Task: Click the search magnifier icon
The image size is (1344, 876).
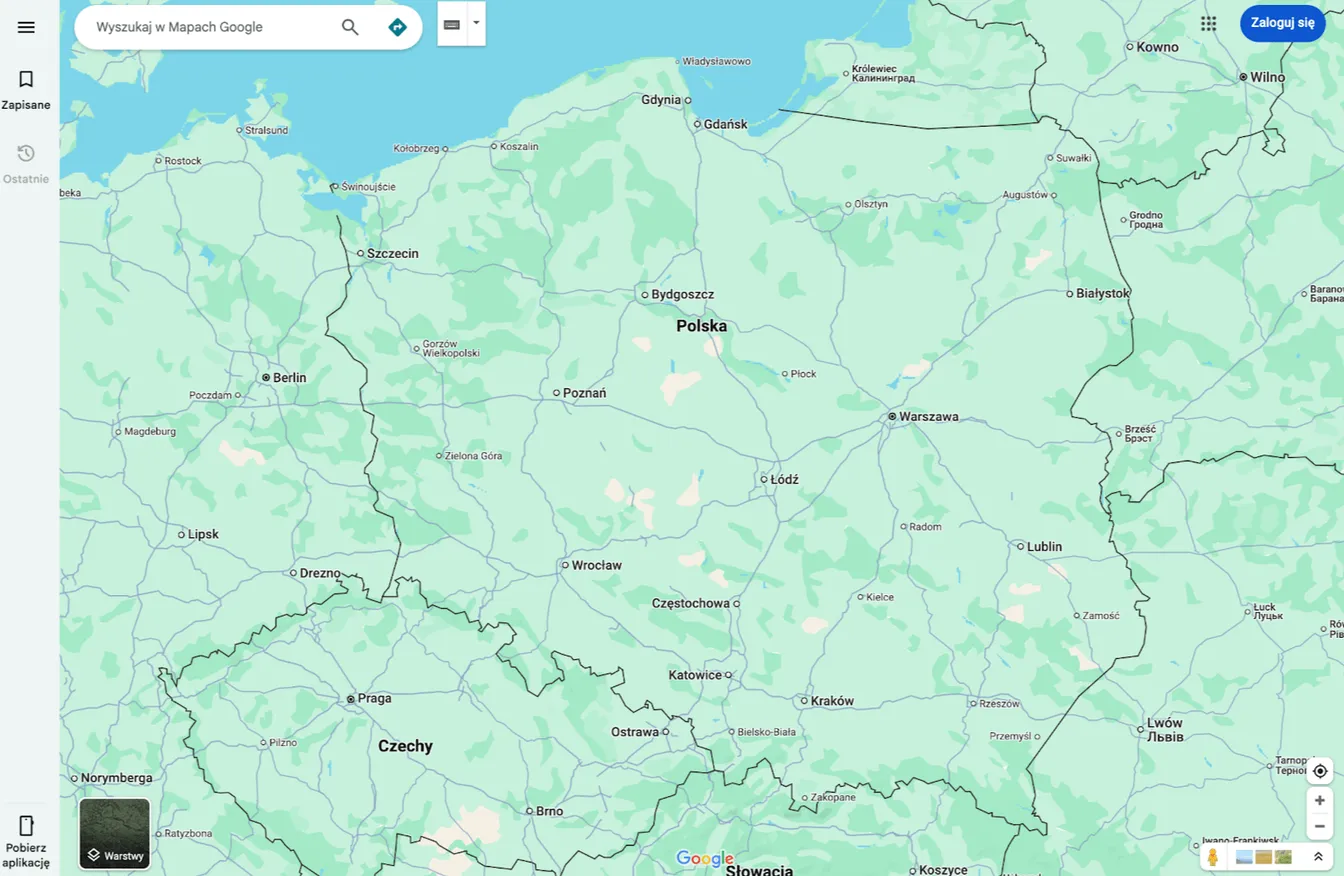Action: tap(350, 27)
